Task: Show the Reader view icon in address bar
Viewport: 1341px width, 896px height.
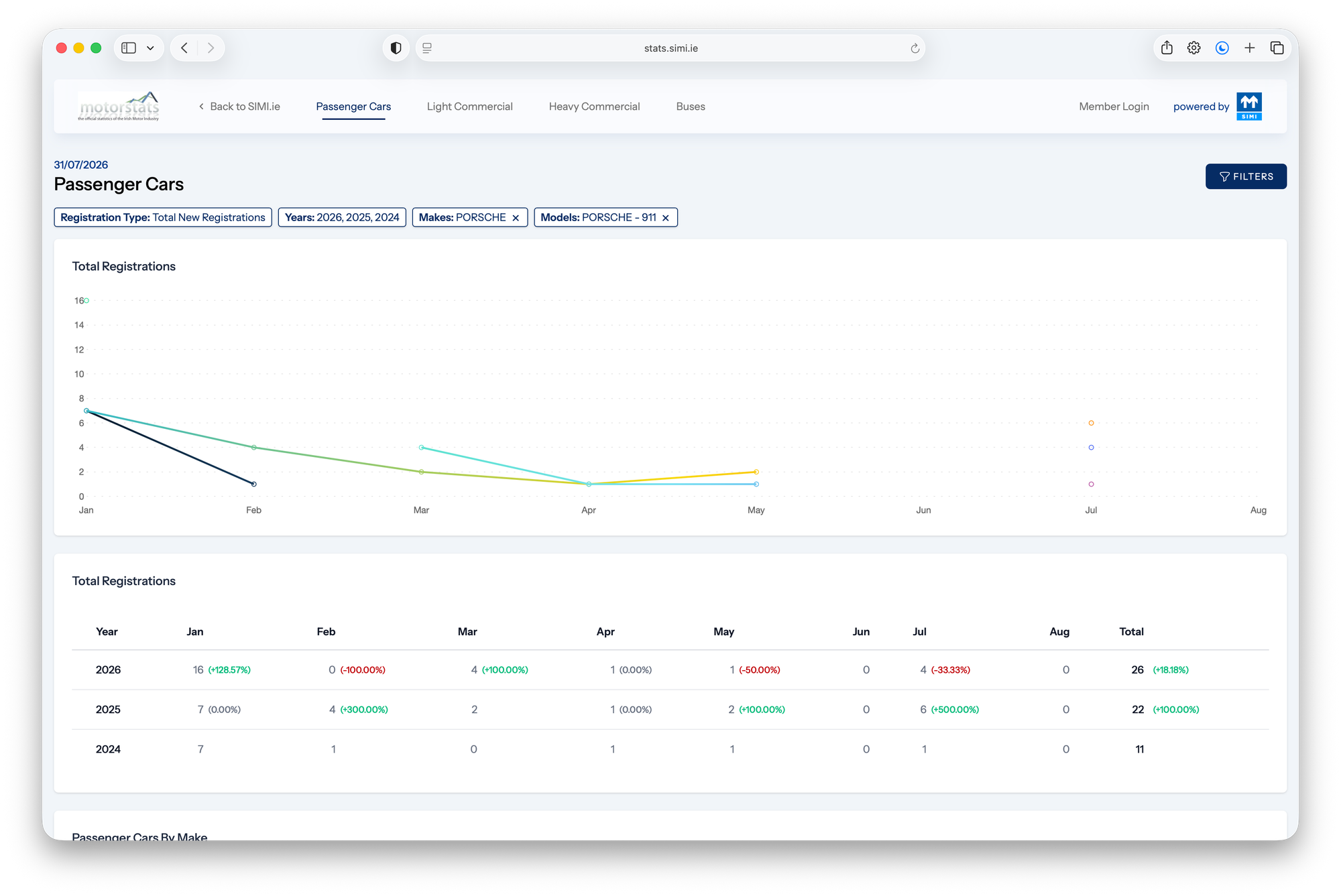Action: (x=427, y=48)
